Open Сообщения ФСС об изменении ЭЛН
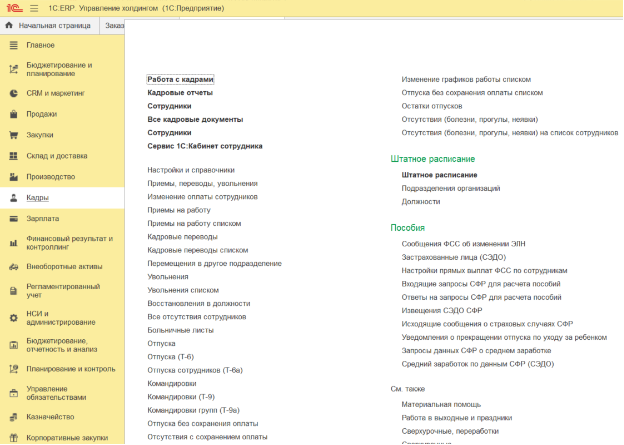The height and width of the screenshot is (445, 624). point(463,244)
